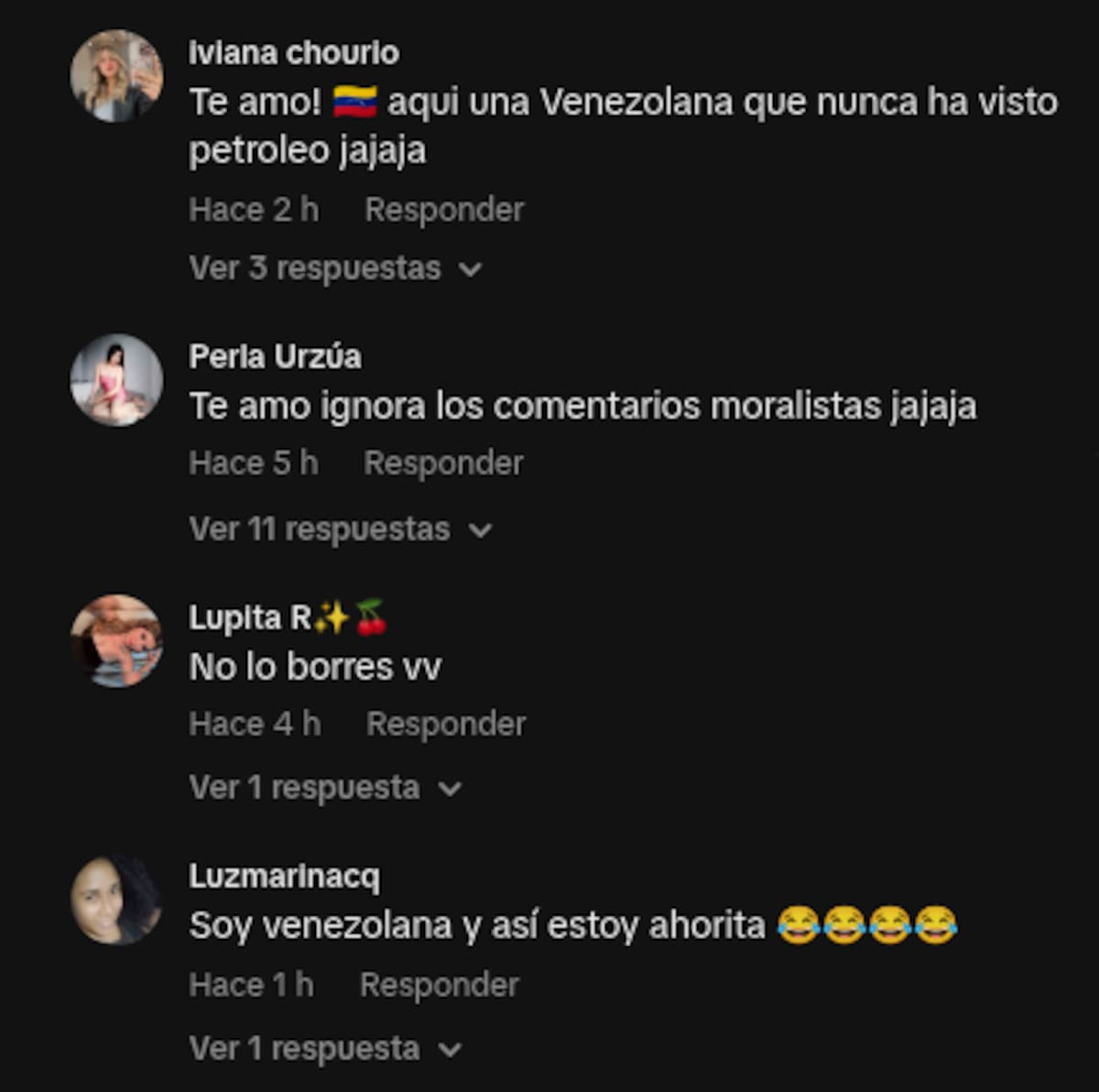
Task: Reply to iviana chourio's comment
Action: (x=444, y=210)
